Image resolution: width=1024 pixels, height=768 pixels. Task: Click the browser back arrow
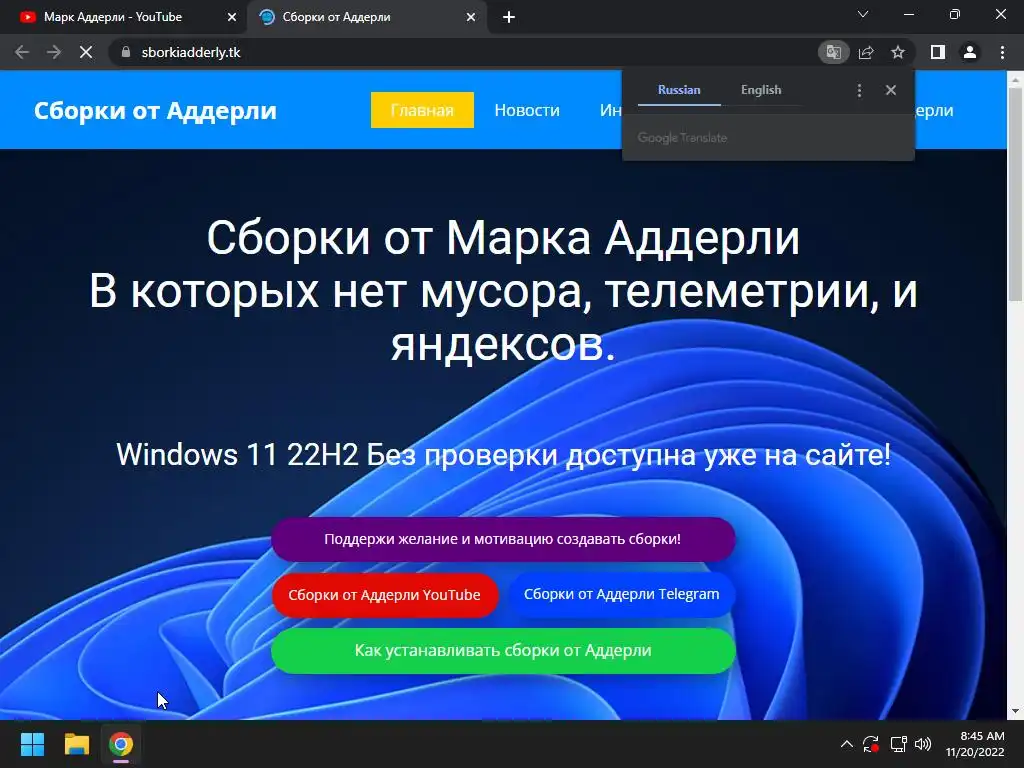click(22, 52)
